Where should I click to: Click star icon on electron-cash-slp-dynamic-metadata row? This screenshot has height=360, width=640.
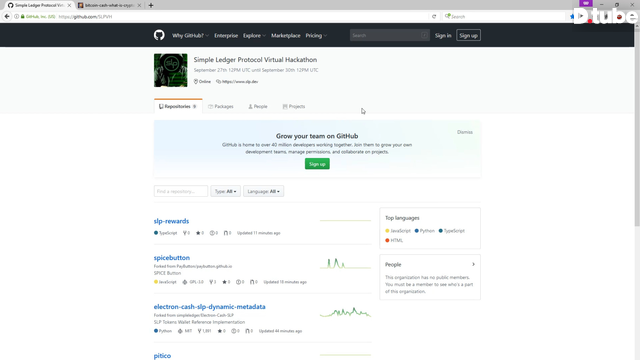220,331
